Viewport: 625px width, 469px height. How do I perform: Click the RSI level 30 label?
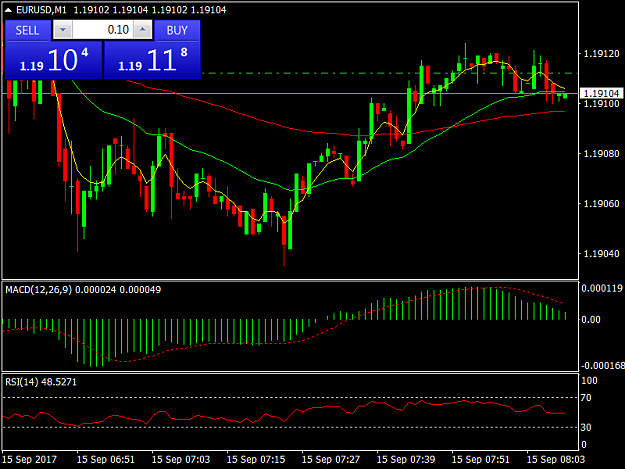click(x=586, y=428)
